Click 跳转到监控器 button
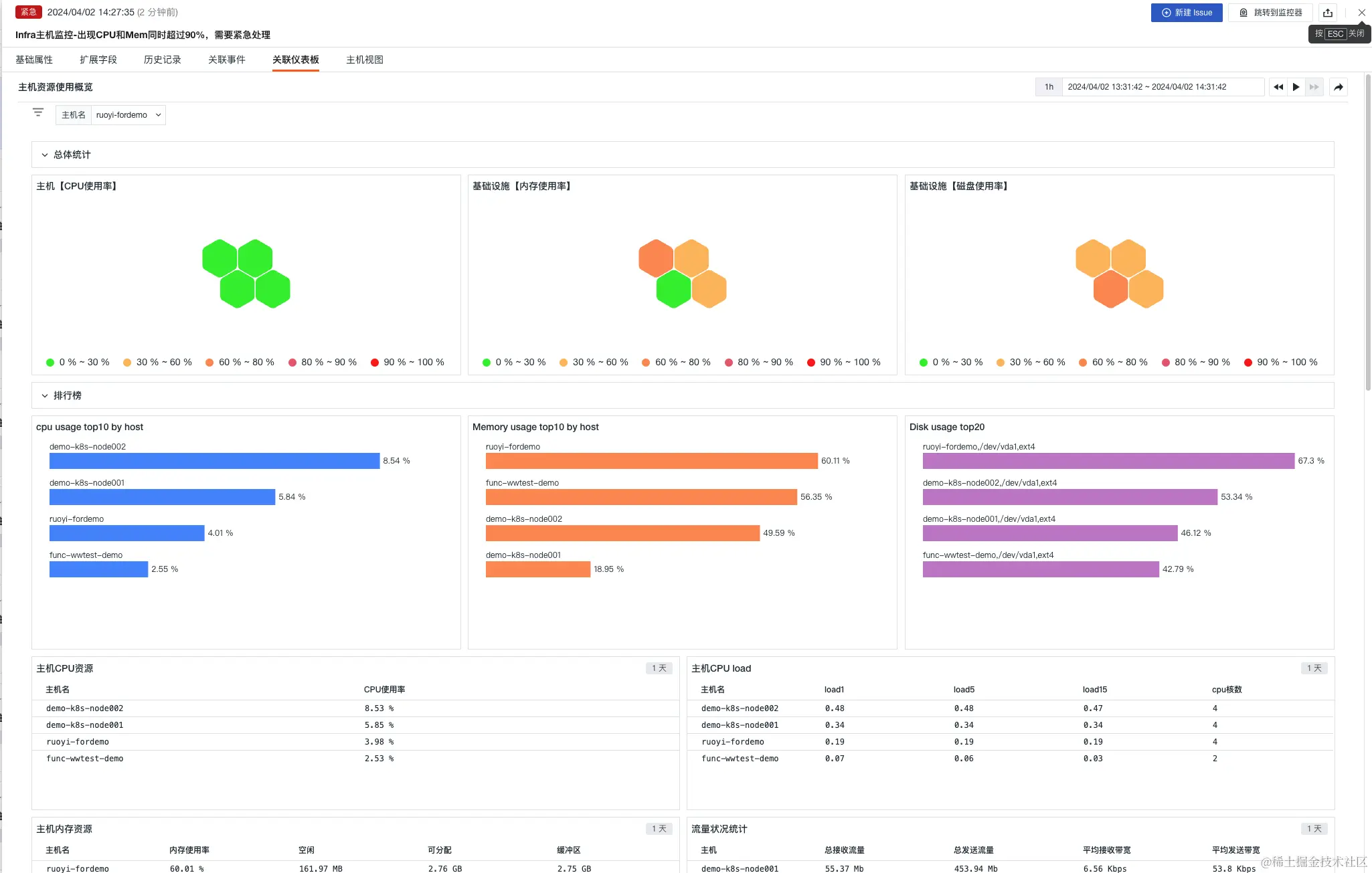 (1270, 13)
